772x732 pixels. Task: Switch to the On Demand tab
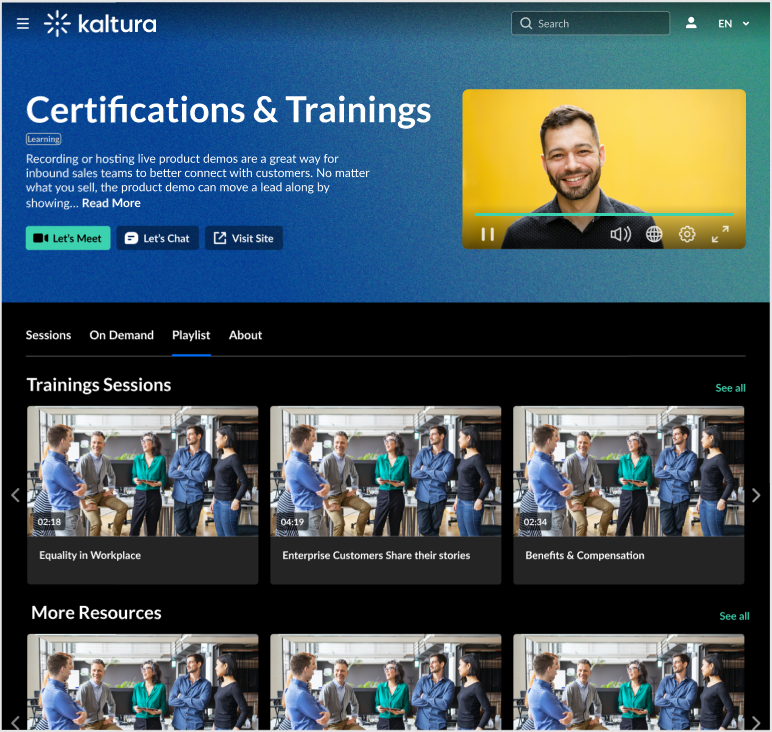click(x=122, y=335)
